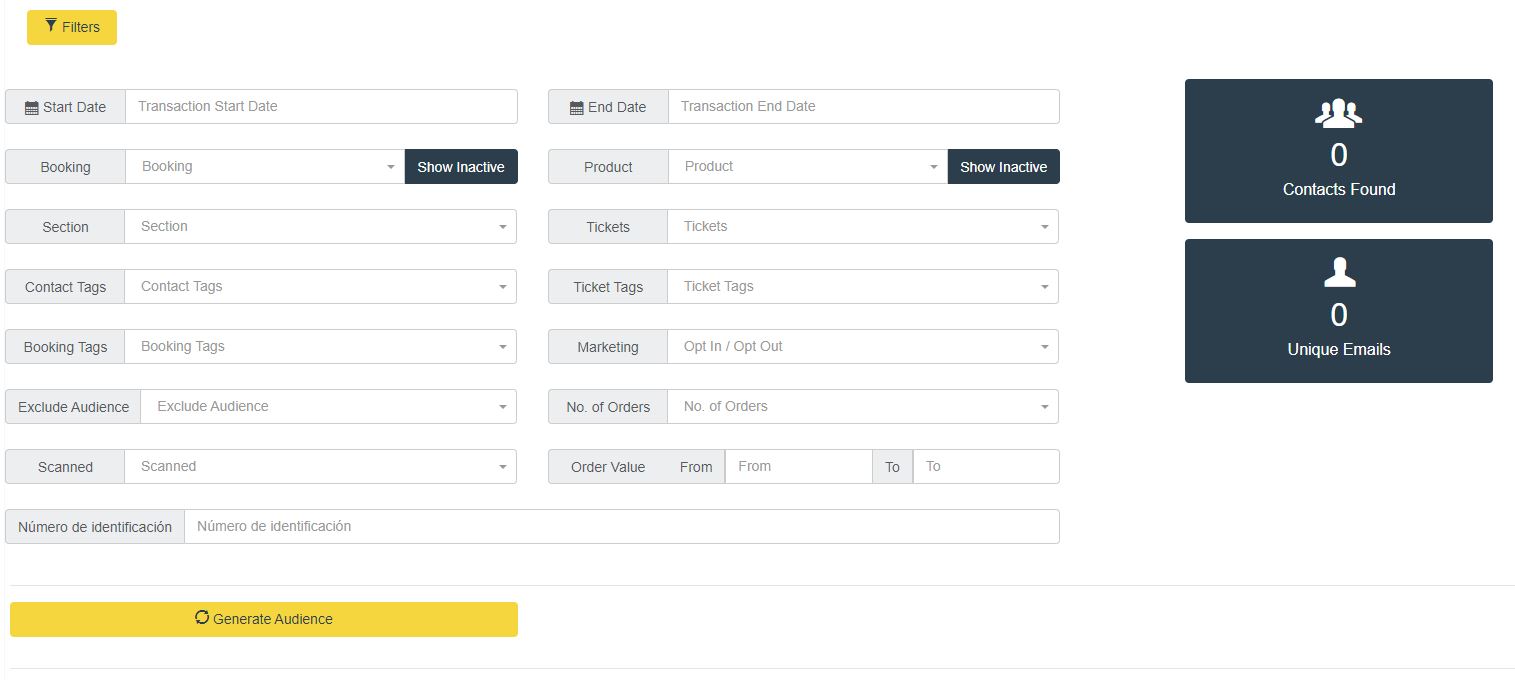The width and height of the screenshot is (1515, 680).
Task: Click the Product field label
Action: click(x=608, y=167)
